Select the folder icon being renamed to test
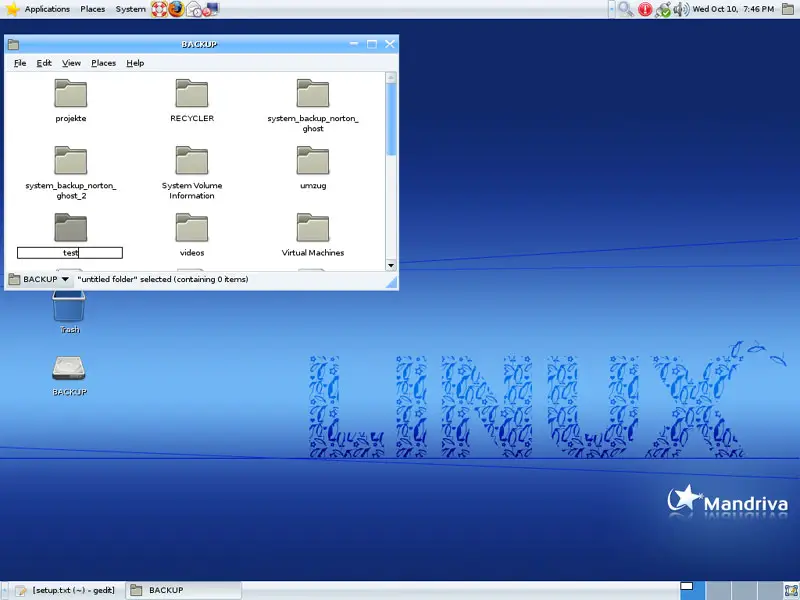Image resolution: width=800 pixels, height=600 pixels. pyautogui.click(x=70, y=228)
